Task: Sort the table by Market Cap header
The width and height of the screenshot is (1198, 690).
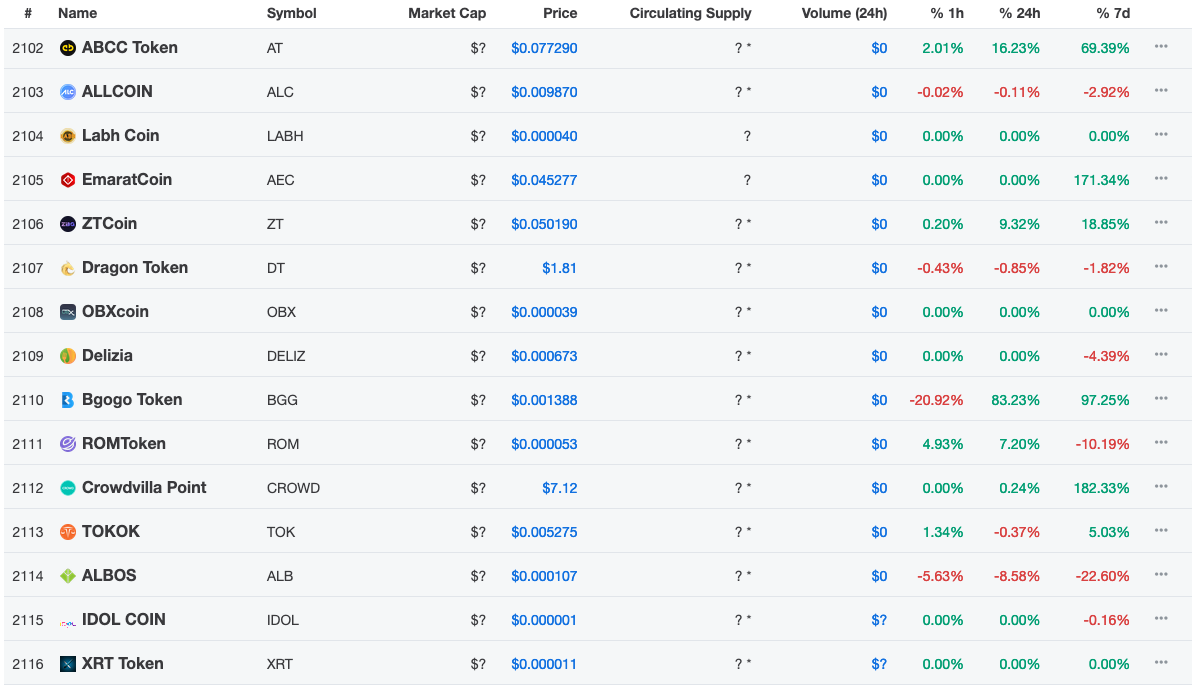Action: pos(447,13)
